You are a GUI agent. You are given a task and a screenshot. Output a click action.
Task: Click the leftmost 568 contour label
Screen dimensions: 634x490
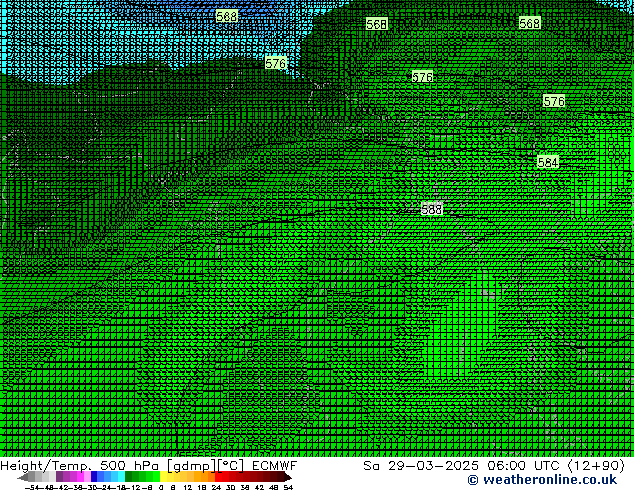pyautogui.click(x=226, y=17)
